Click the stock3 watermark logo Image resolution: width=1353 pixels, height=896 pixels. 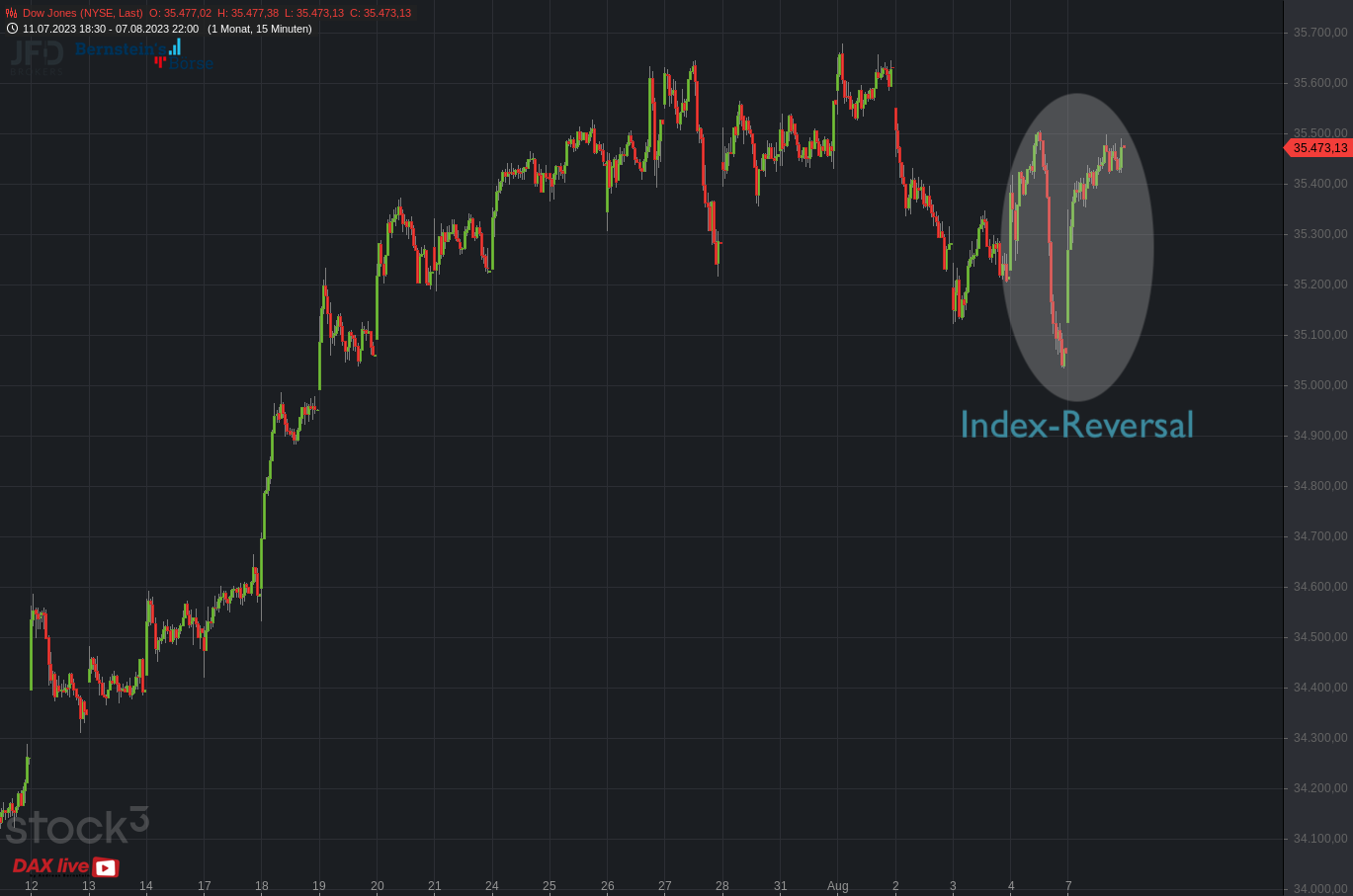tap(77, 826)
